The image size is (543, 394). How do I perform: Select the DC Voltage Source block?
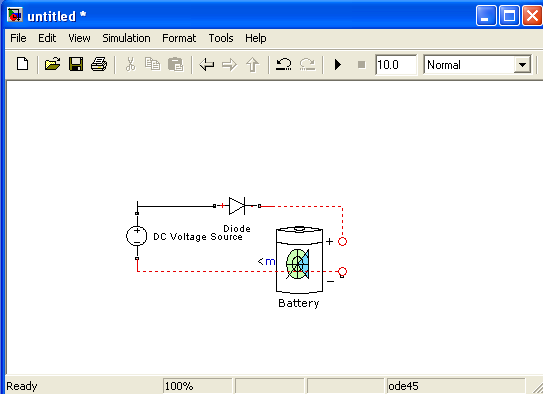click(137, 236)
